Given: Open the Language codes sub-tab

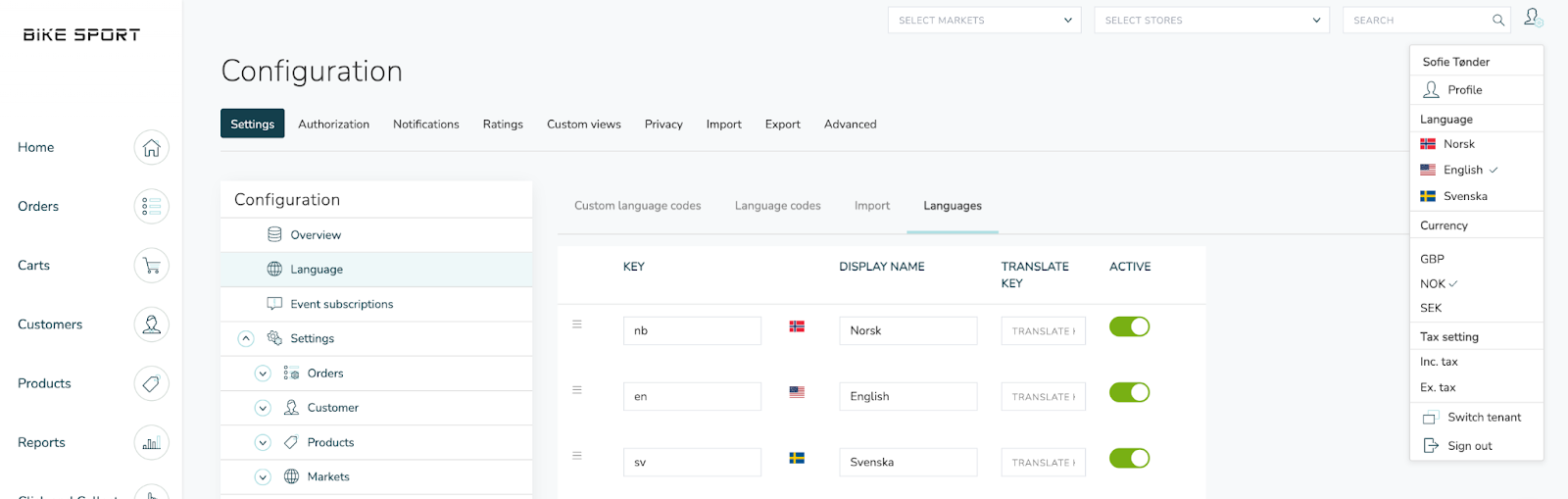Looking at the screenshot, I should tap(778, 206).
